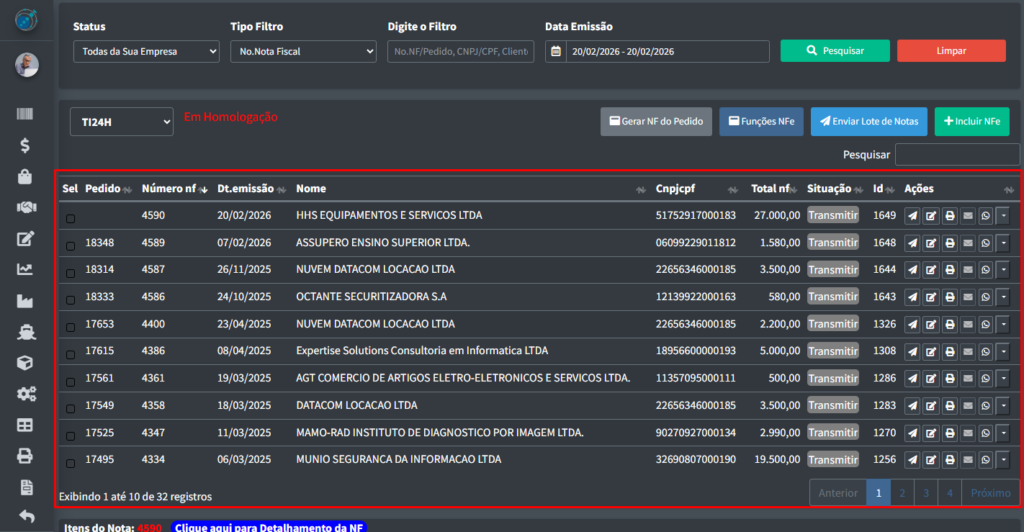Click Próximo to go to the next page

click(x=990, y=493)
